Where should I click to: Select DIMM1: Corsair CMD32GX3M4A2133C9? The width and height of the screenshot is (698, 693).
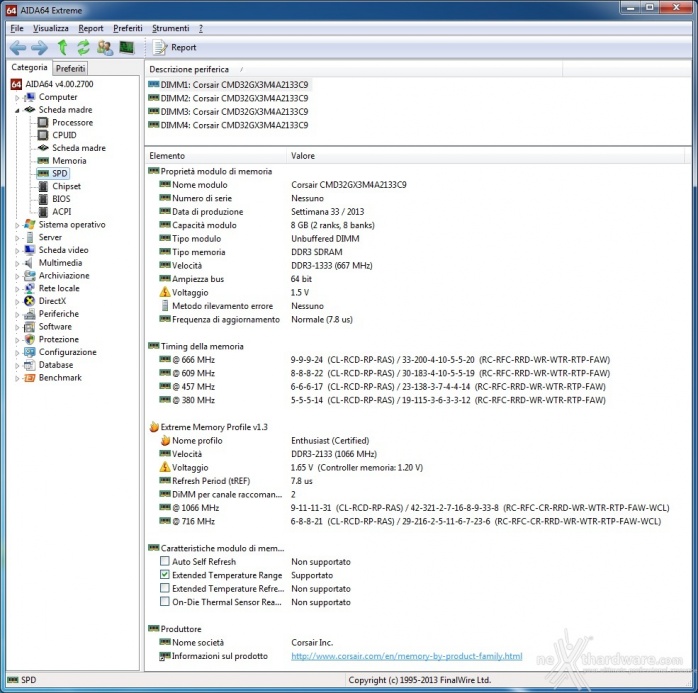click(x=234, y=85)
